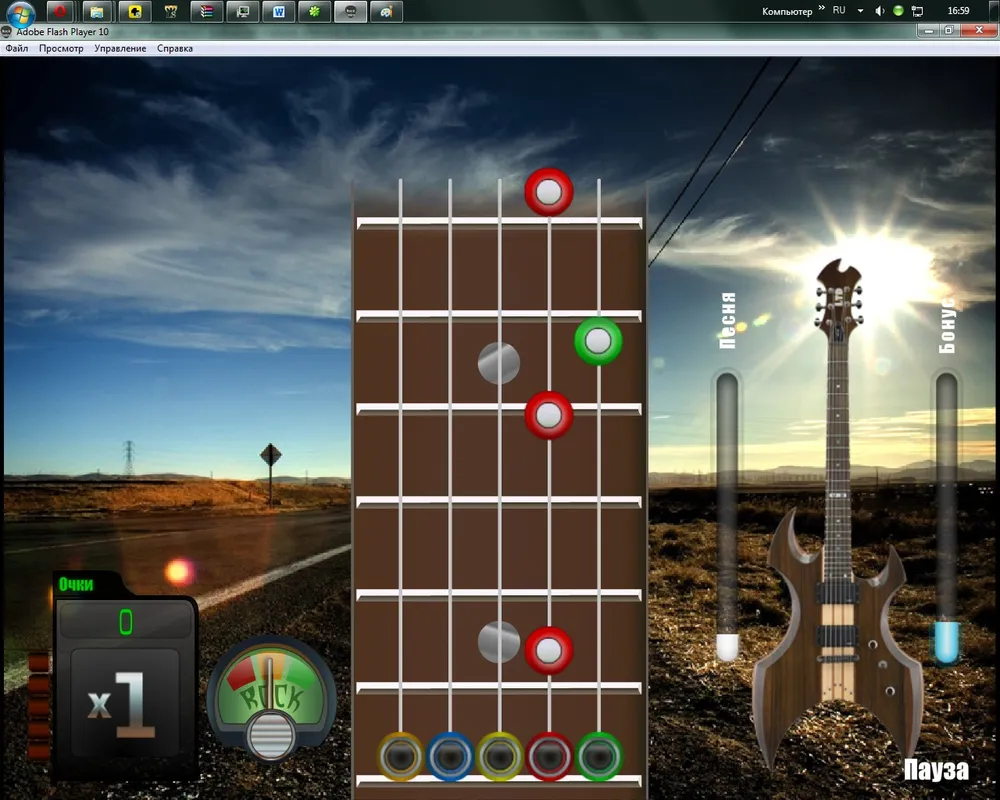Open the Windows Start orb
1000x800 pixels.
[x=21, y=13]
